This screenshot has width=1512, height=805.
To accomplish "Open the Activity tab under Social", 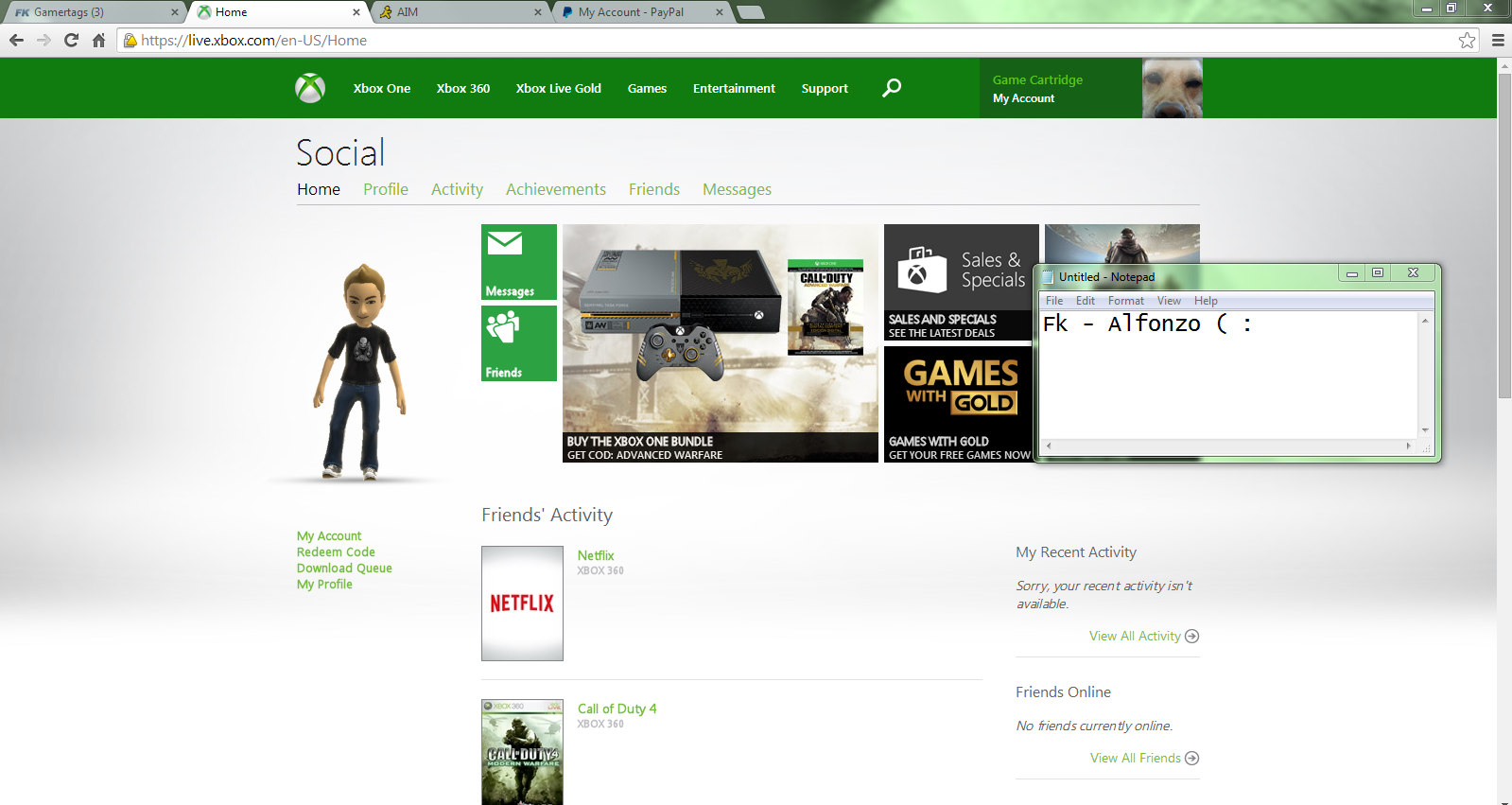I will point(457,189).
